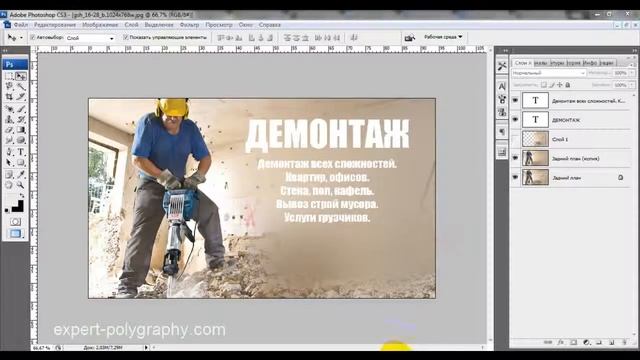
Task: Open the Изображение menu
Action: click(100, 25)
